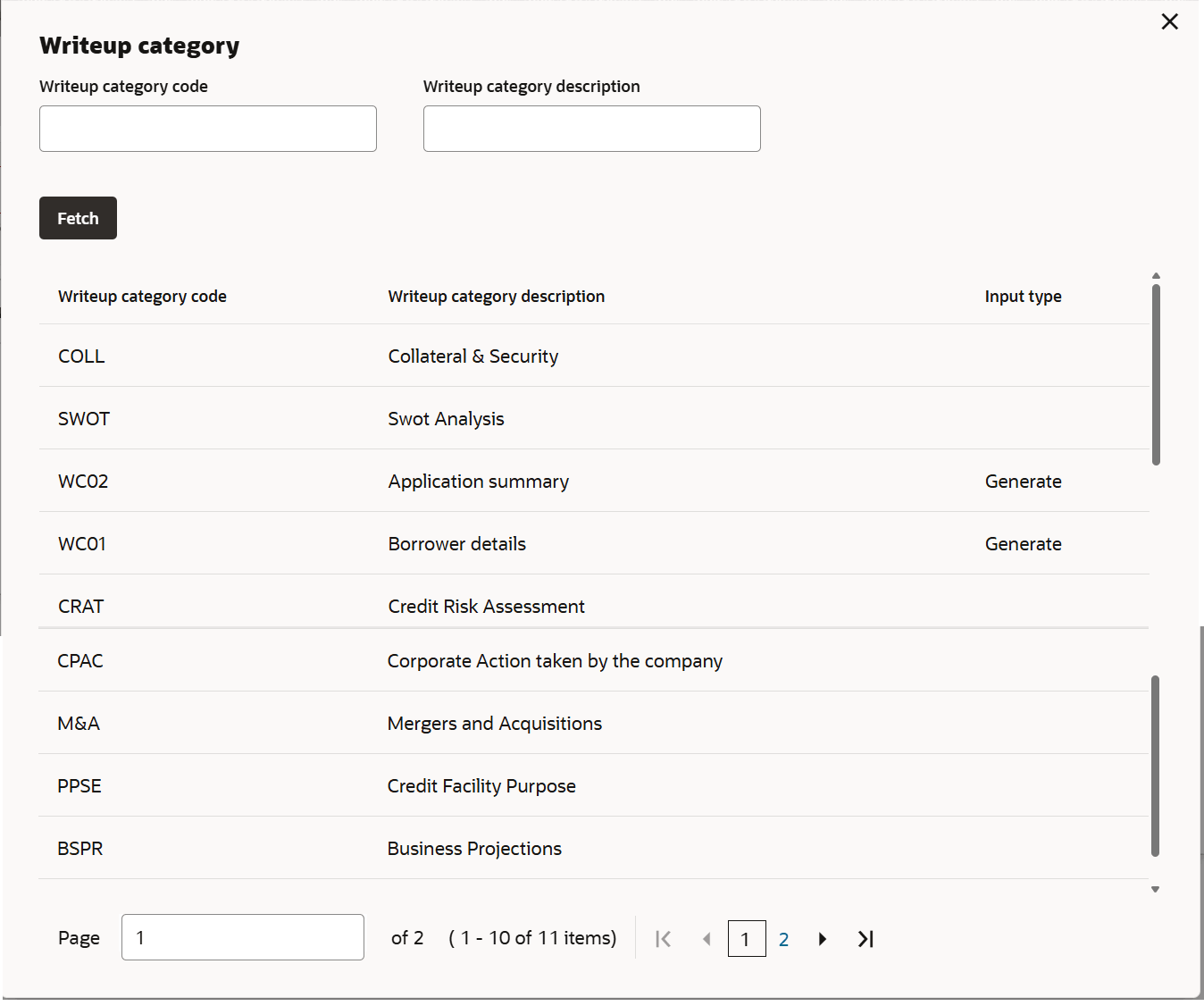Click the Input type column header
Viewport: 1204px width, 1006px height.
[1024, 297]
